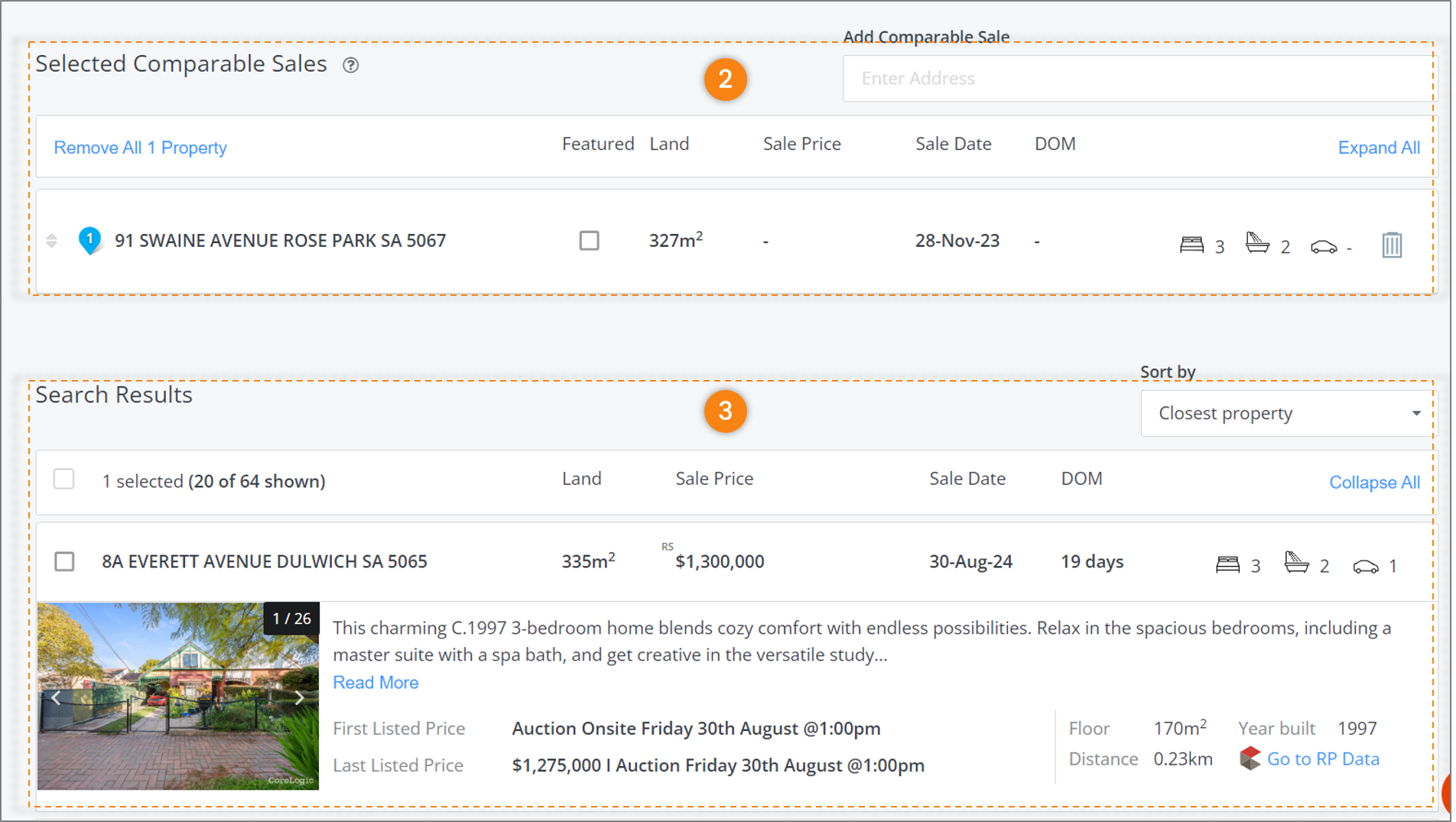Click the RP Data logo icon

coord(1250,759)
